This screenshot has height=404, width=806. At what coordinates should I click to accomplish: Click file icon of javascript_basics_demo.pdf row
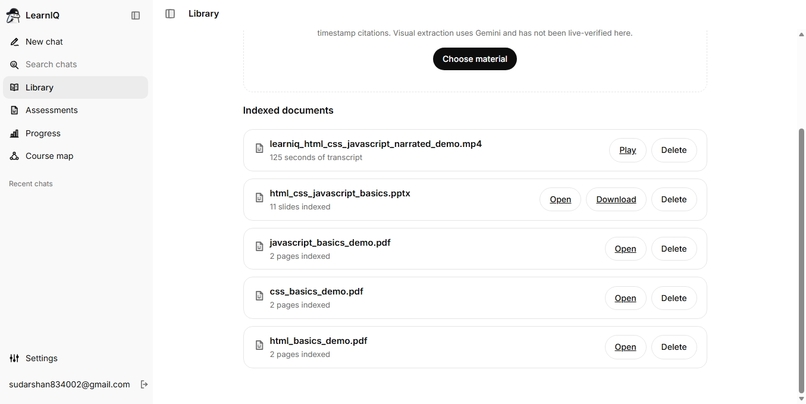[260, 247]
